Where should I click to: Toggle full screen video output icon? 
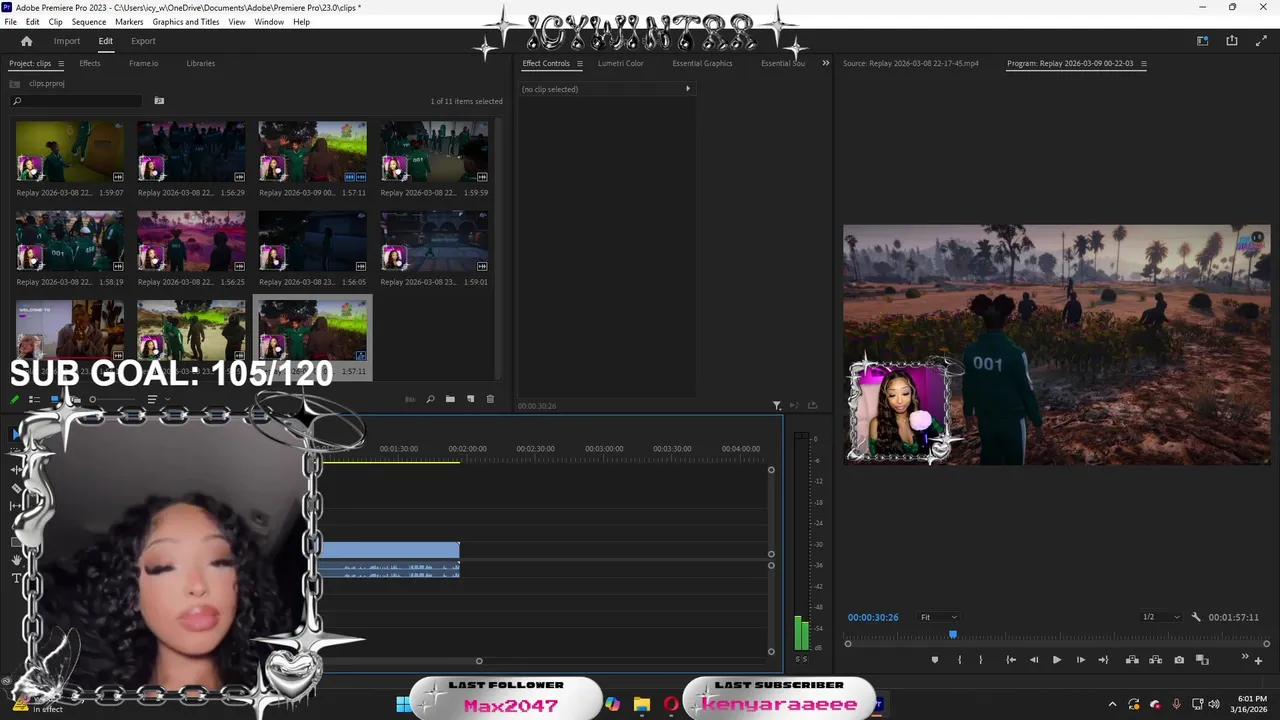[x=1260, y=41]
